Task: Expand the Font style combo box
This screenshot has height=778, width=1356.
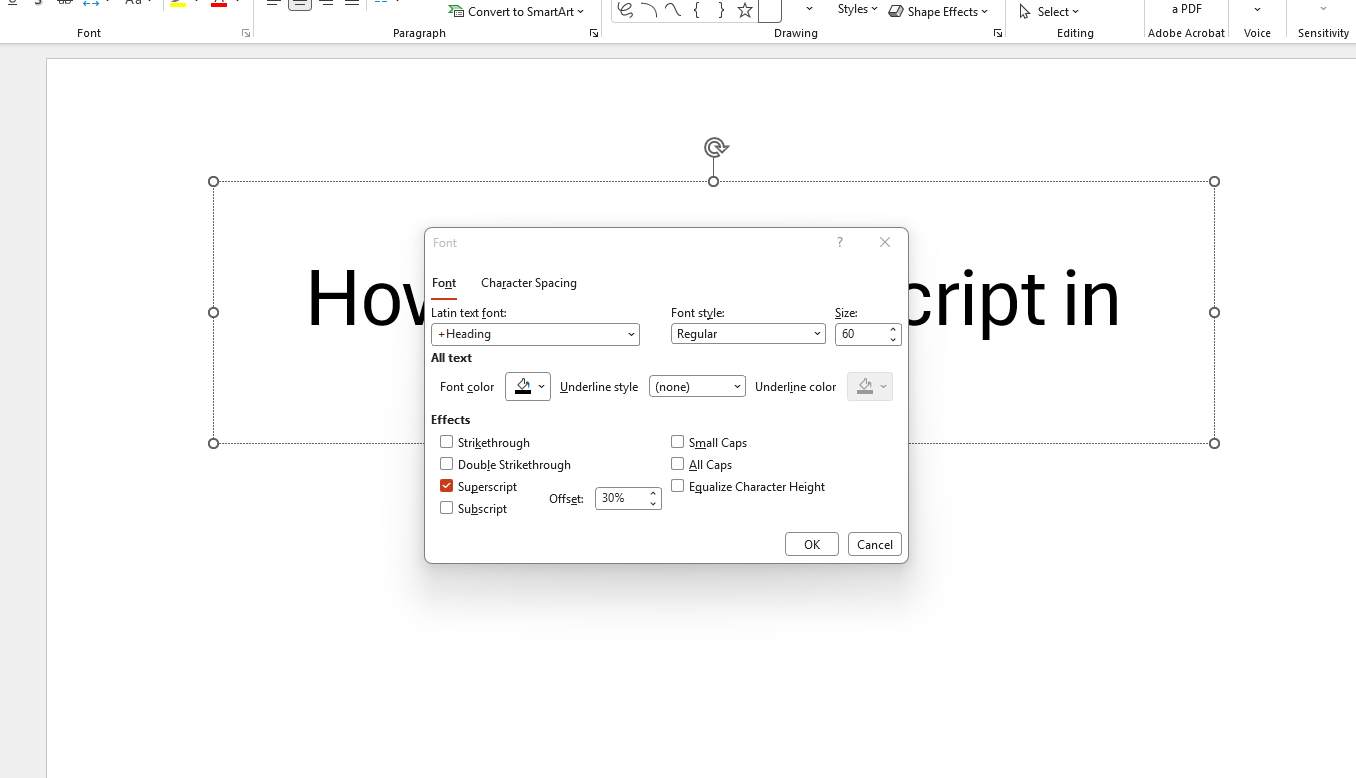Action: [x=817, y=334]
